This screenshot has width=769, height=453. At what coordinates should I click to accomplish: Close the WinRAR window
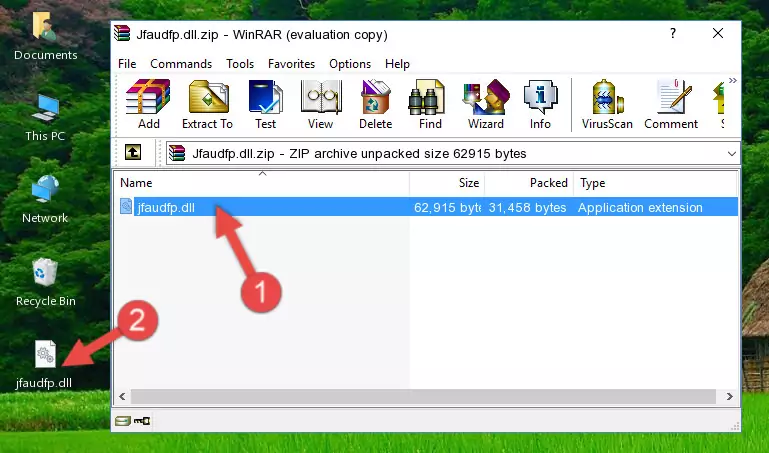click(718, 33)
